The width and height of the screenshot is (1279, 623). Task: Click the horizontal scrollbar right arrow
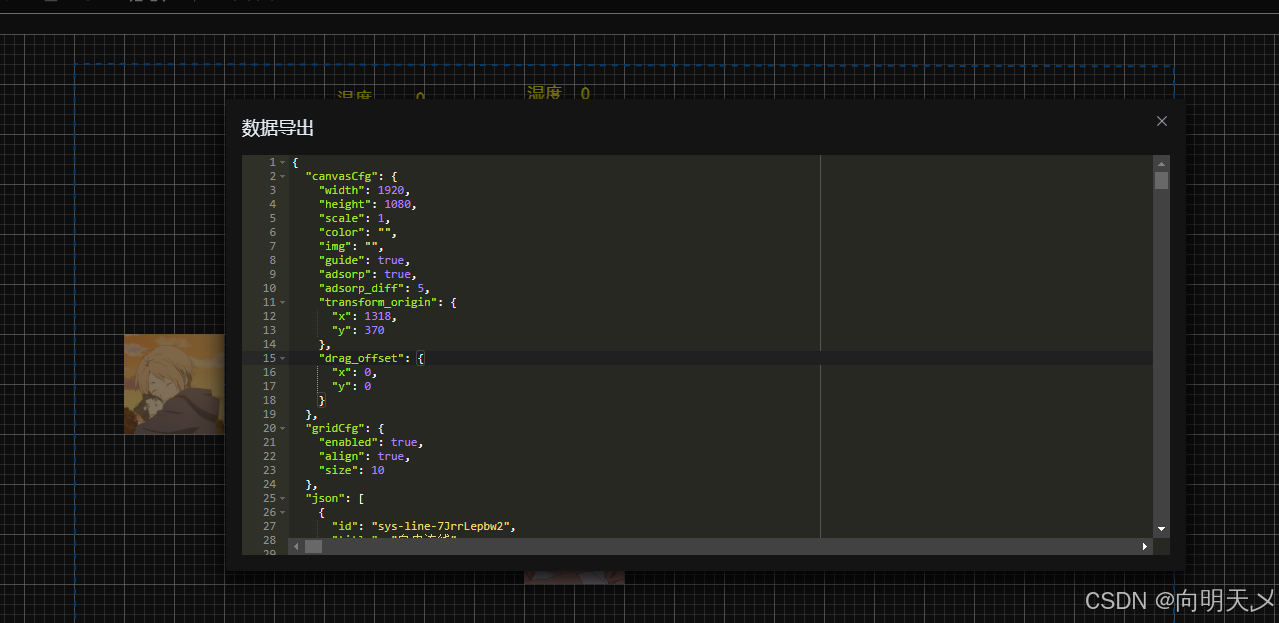(x=1145, y=546)
